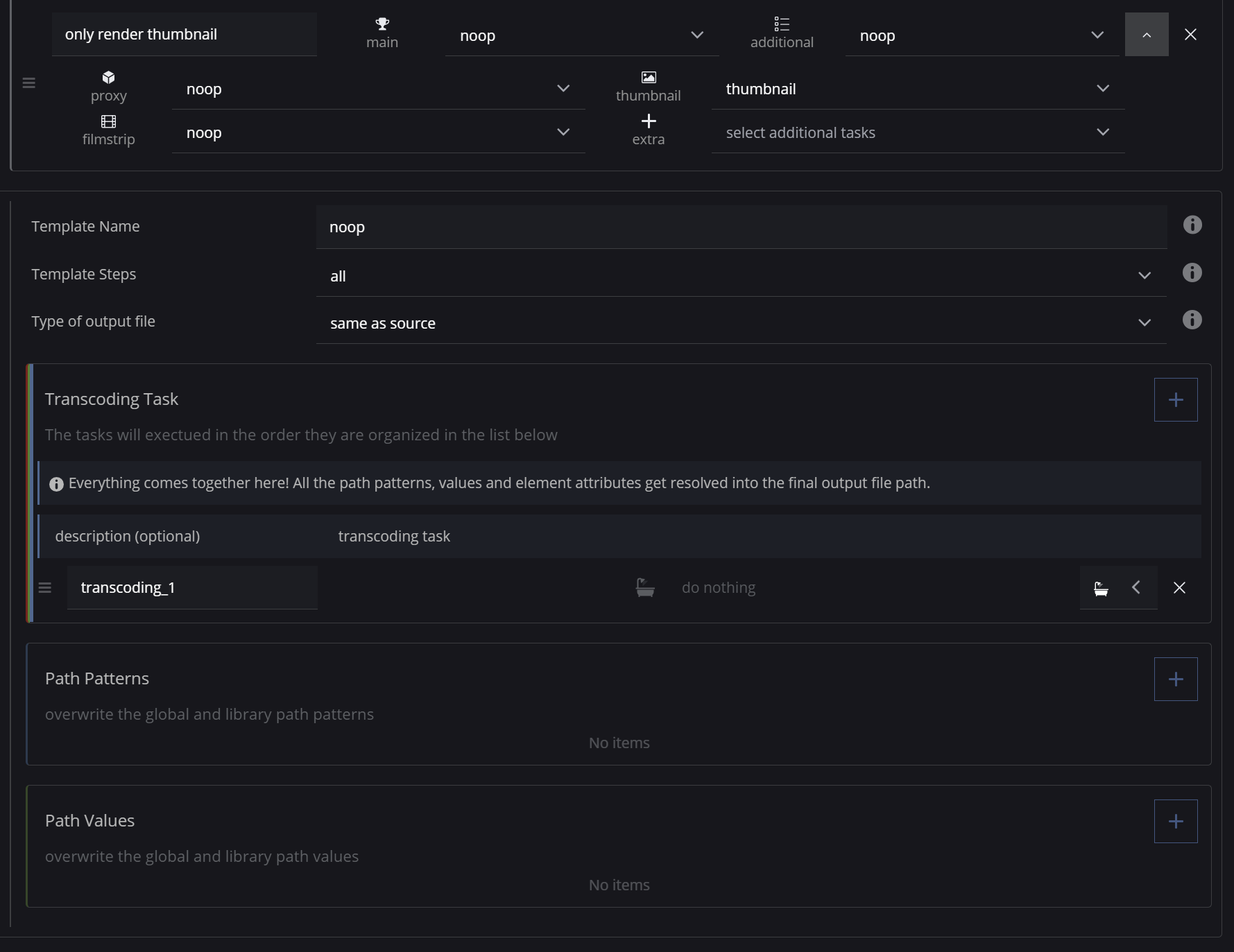Open the proxy template dropdown
Viewport: 1234px width, 952px height.
pyautogui.click(x=377, y=89)
